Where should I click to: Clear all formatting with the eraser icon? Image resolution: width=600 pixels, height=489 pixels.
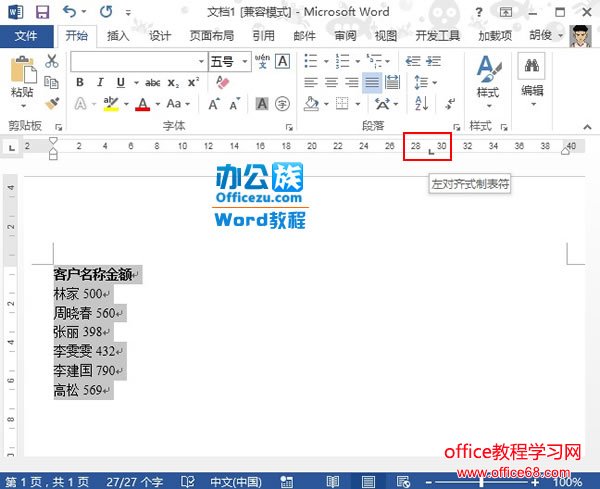tap(223, 82)
